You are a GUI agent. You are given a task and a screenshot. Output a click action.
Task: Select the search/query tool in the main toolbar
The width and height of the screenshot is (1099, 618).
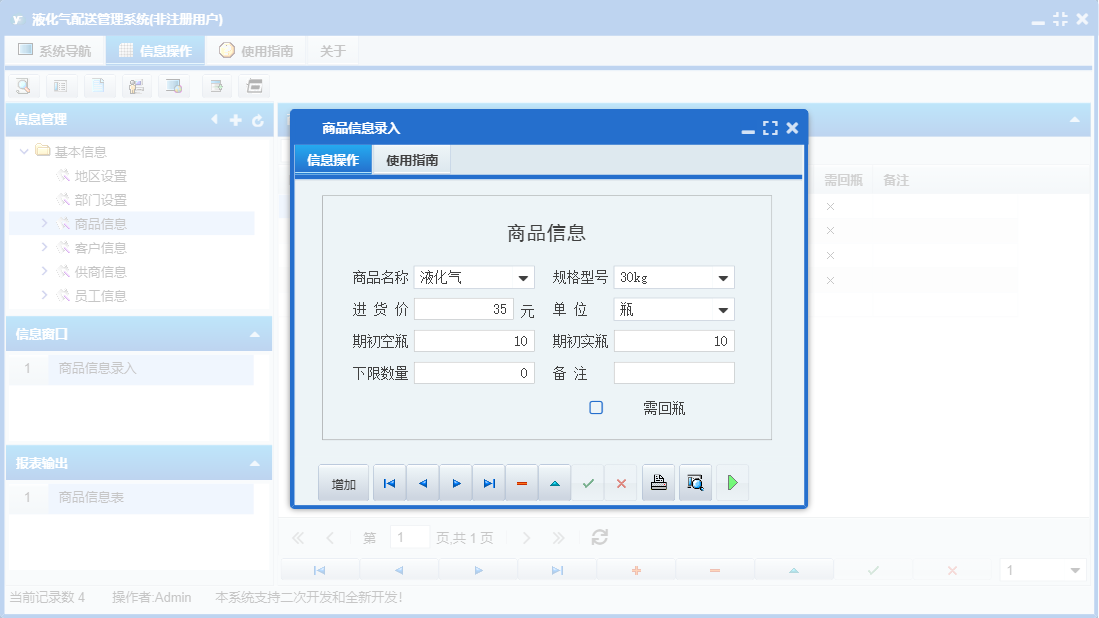23,86
